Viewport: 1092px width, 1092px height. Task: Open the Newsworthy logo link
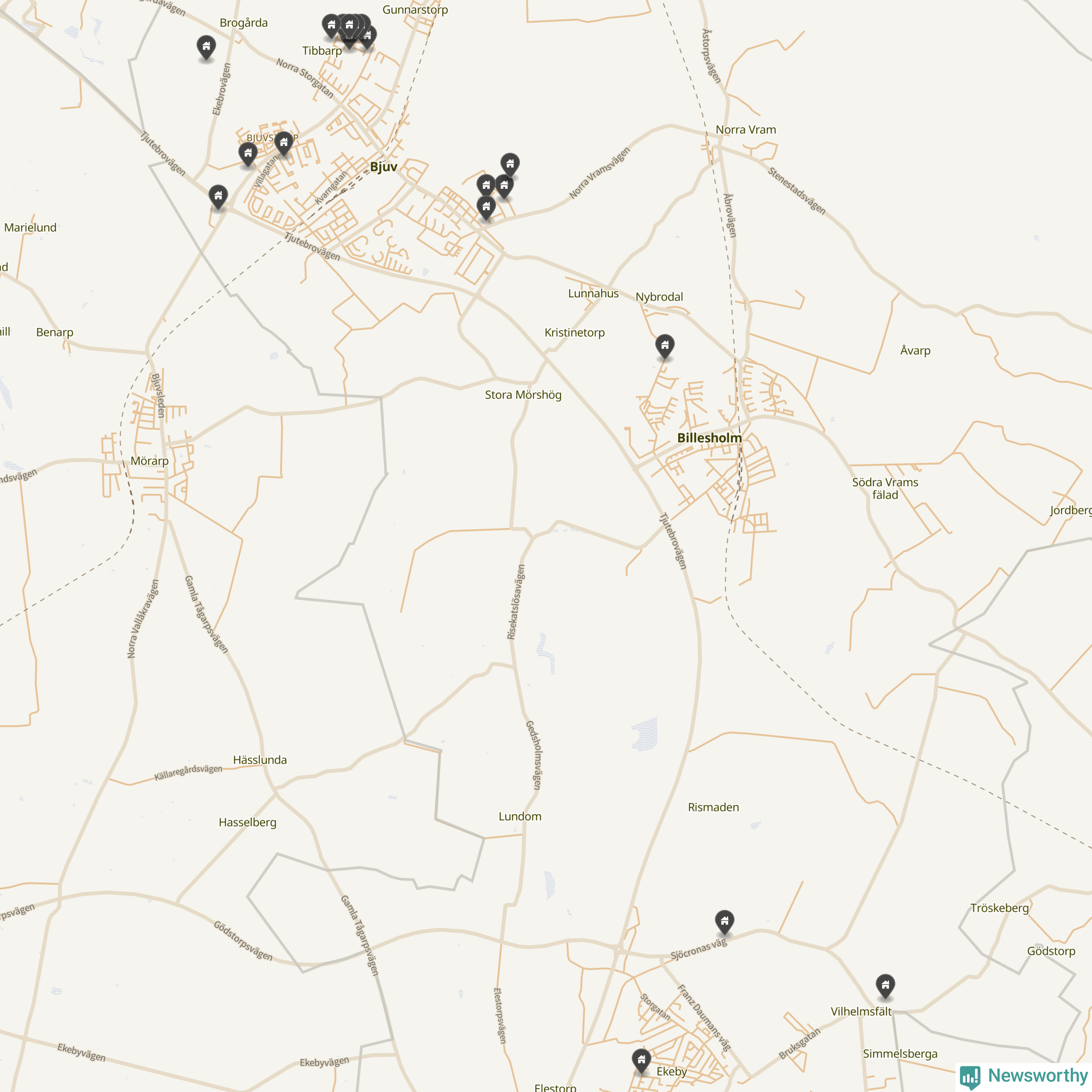point(1024,1076)
